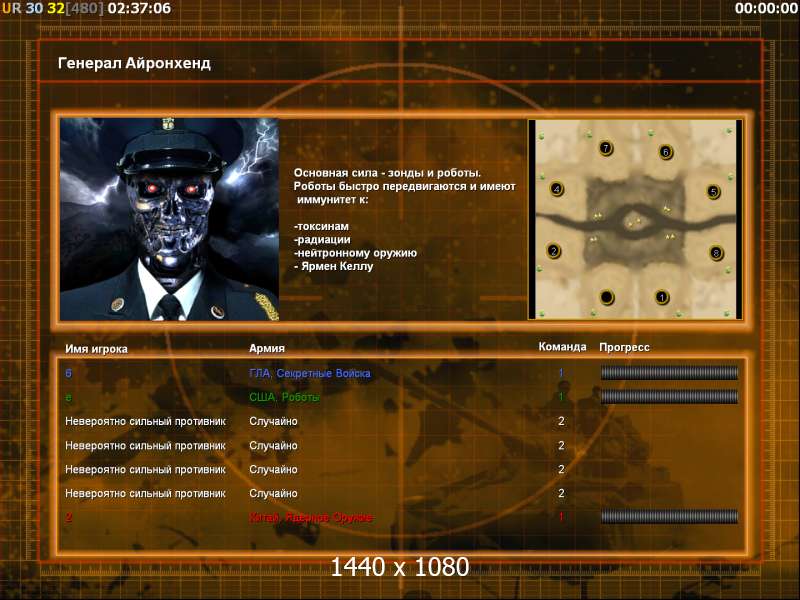This screenshot has width=800, height=600.
Task: Click the loading progress bar for ГЛА row
Action: coord(669,373)
